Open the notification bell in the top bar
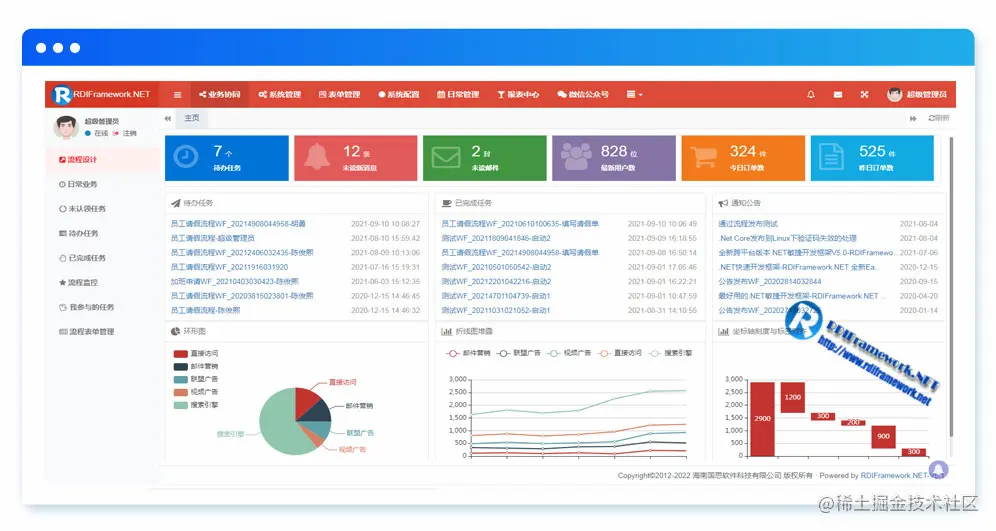The height and width of the screenshot is (531, 996). click(811, 94)
